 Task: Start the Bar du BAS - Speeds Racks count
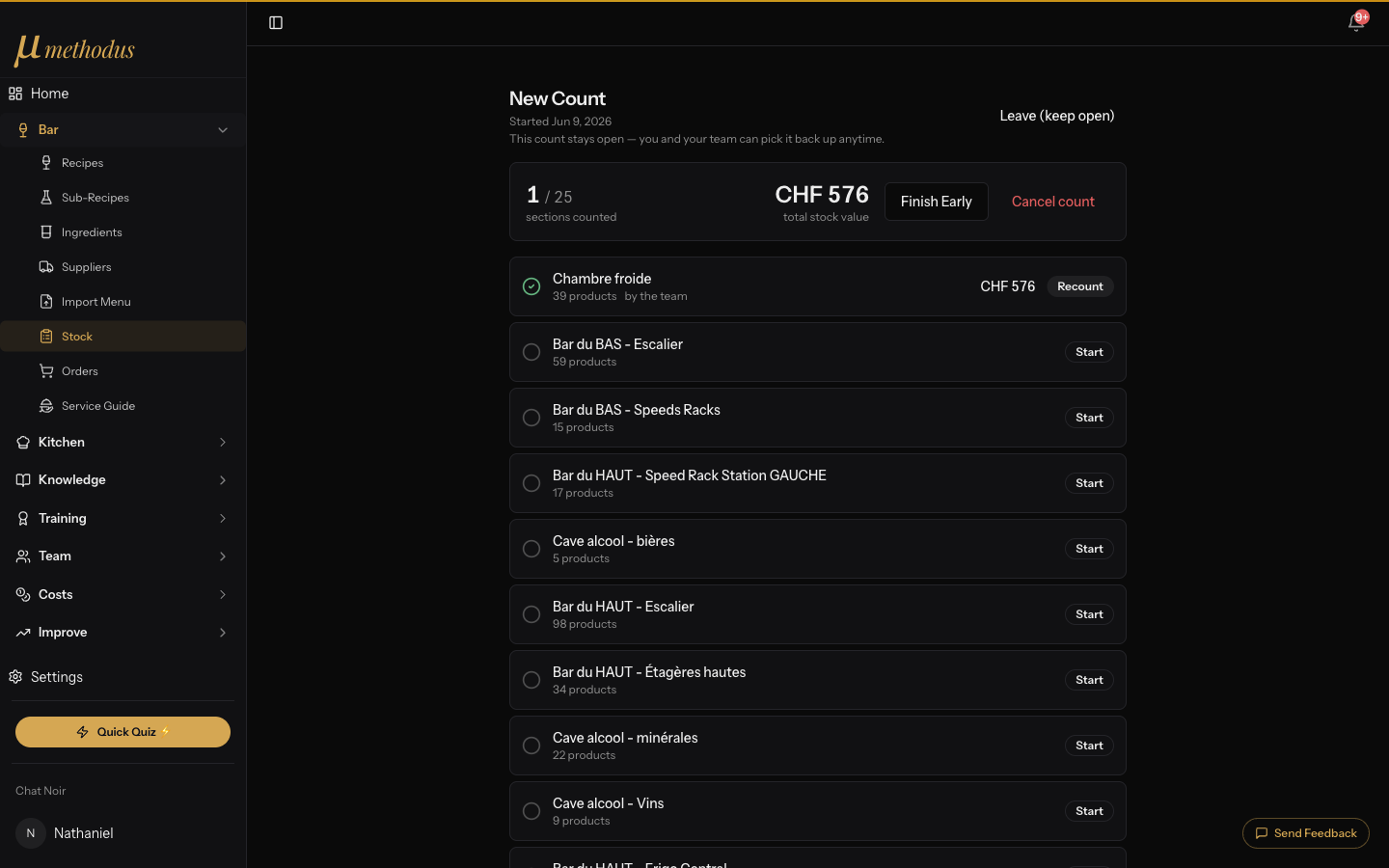coord(1089,418)
